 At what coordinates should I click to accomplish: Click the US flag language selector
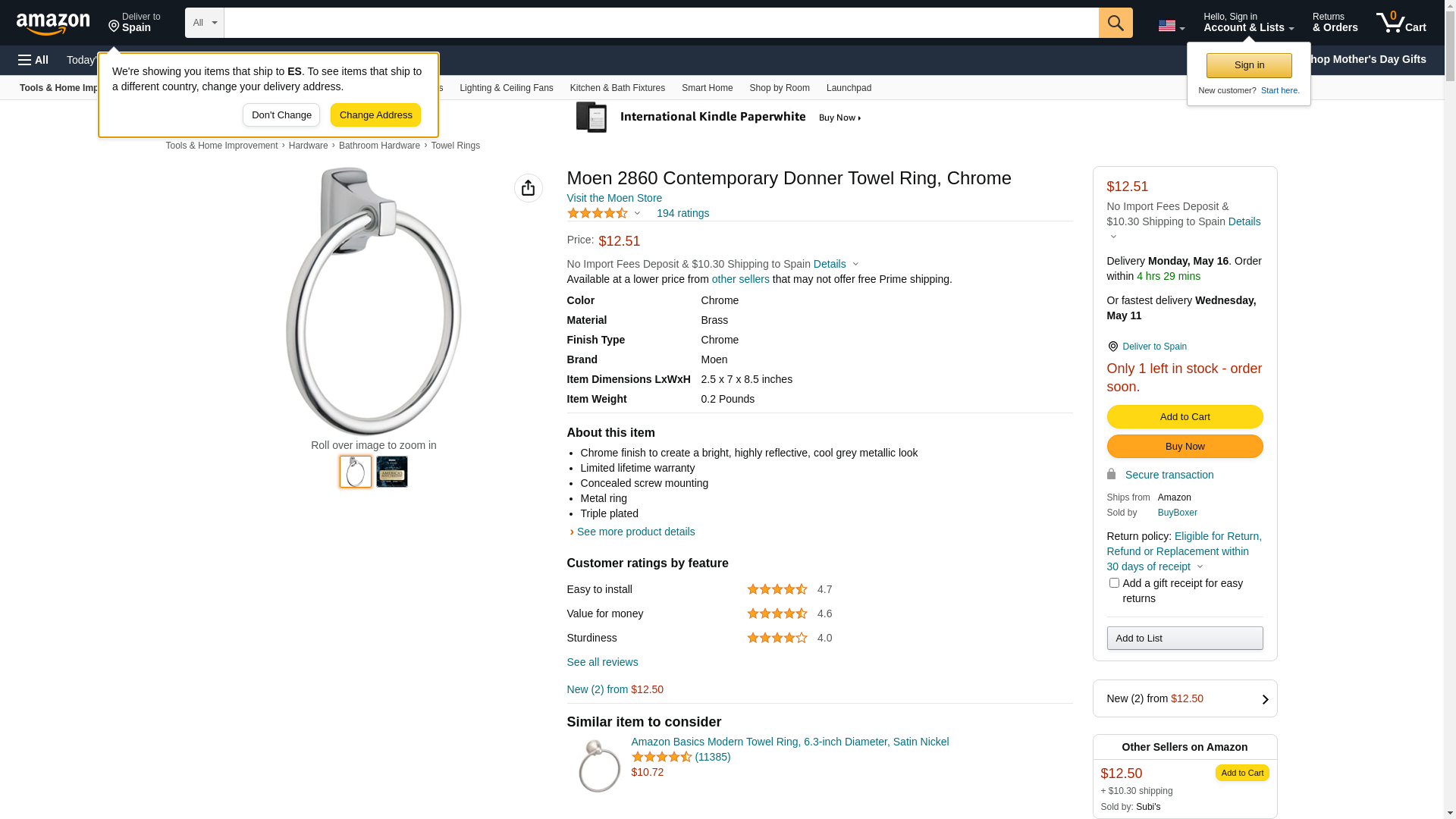coord(1171,26)
